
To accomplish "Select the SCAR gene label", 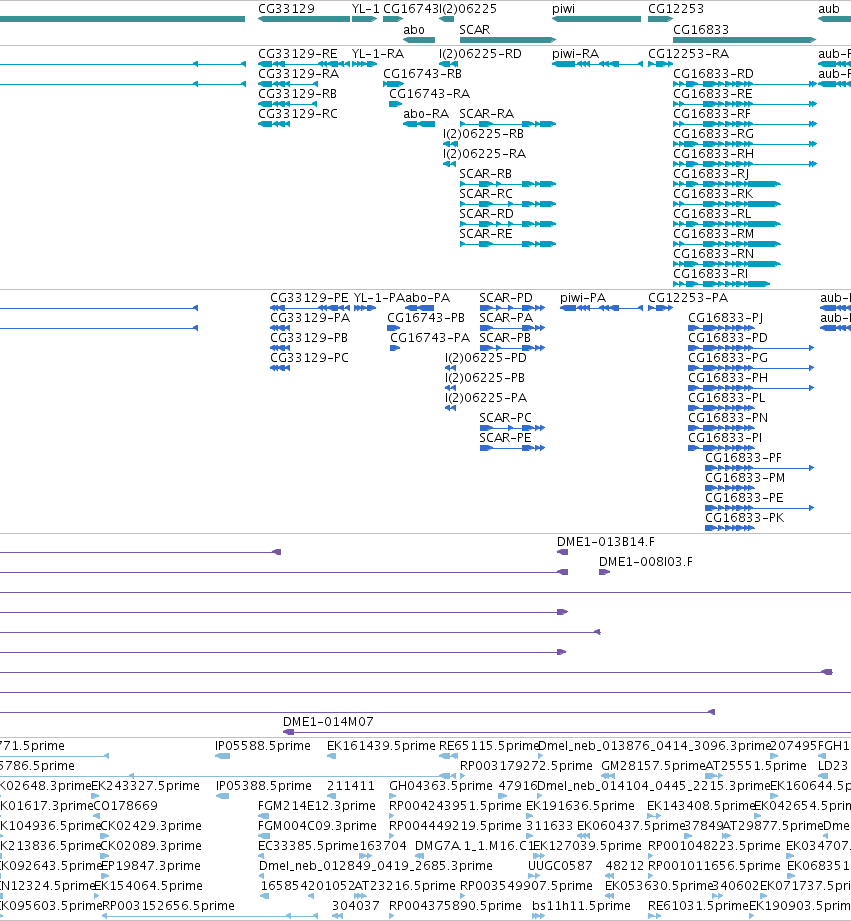I will click(x=475, y=30).
